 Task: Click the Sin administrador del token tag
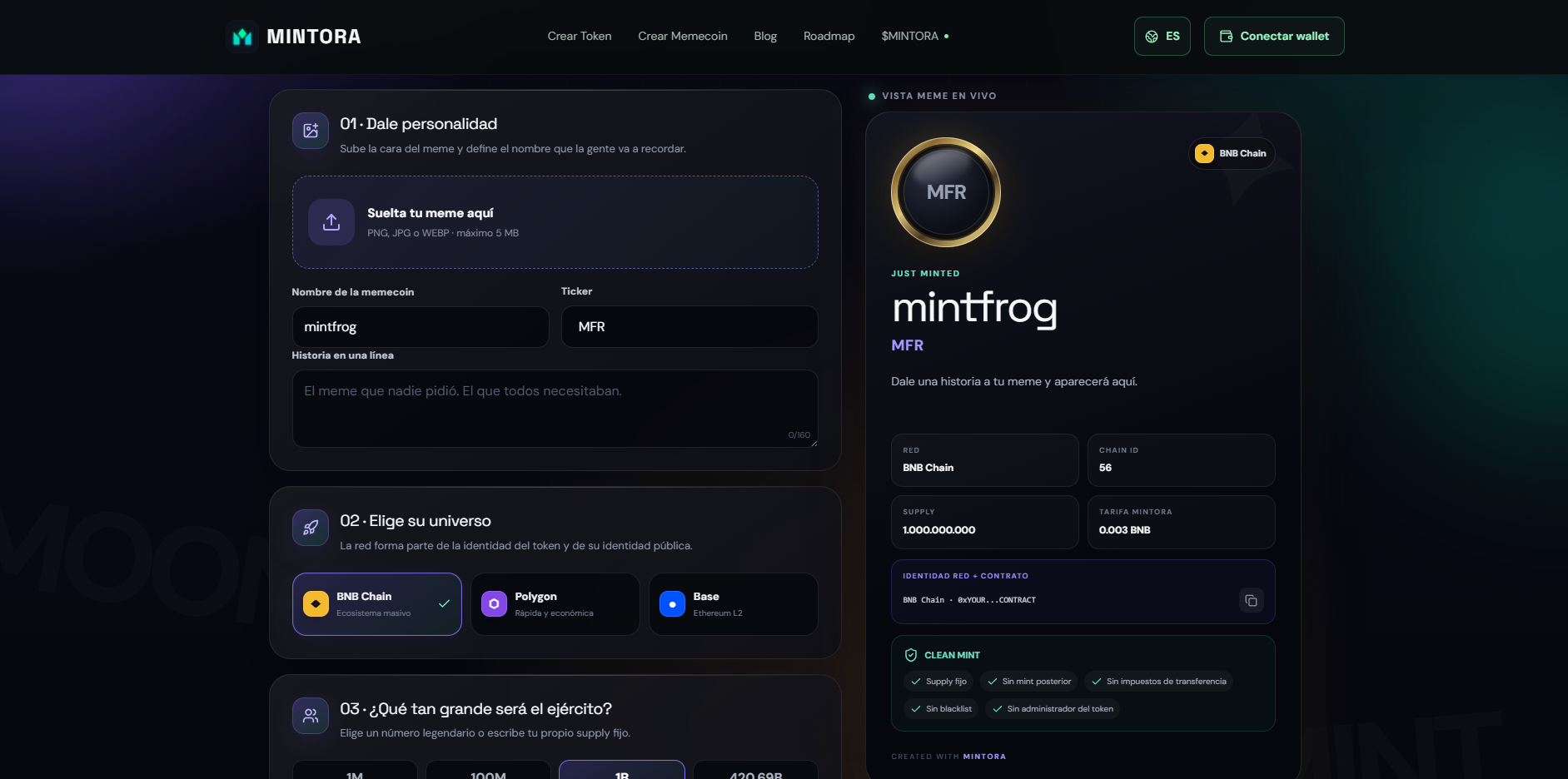point(1053,709)
